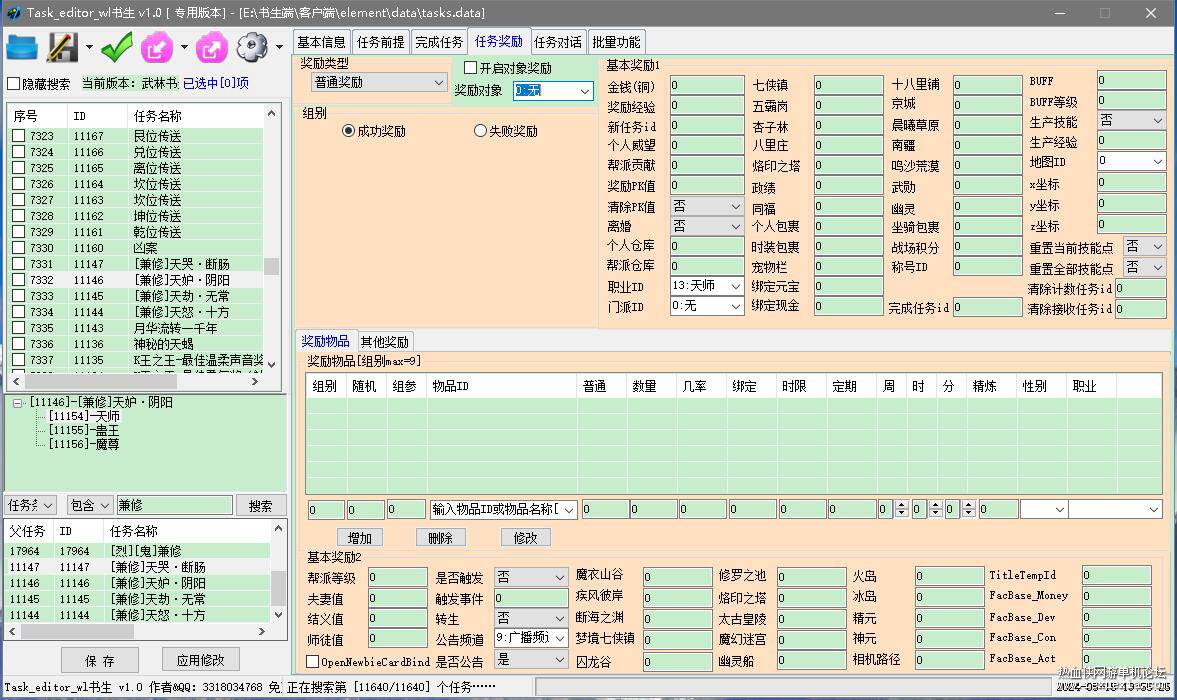Toggle the 隐藏搜索 checkbox

(13, 84)
